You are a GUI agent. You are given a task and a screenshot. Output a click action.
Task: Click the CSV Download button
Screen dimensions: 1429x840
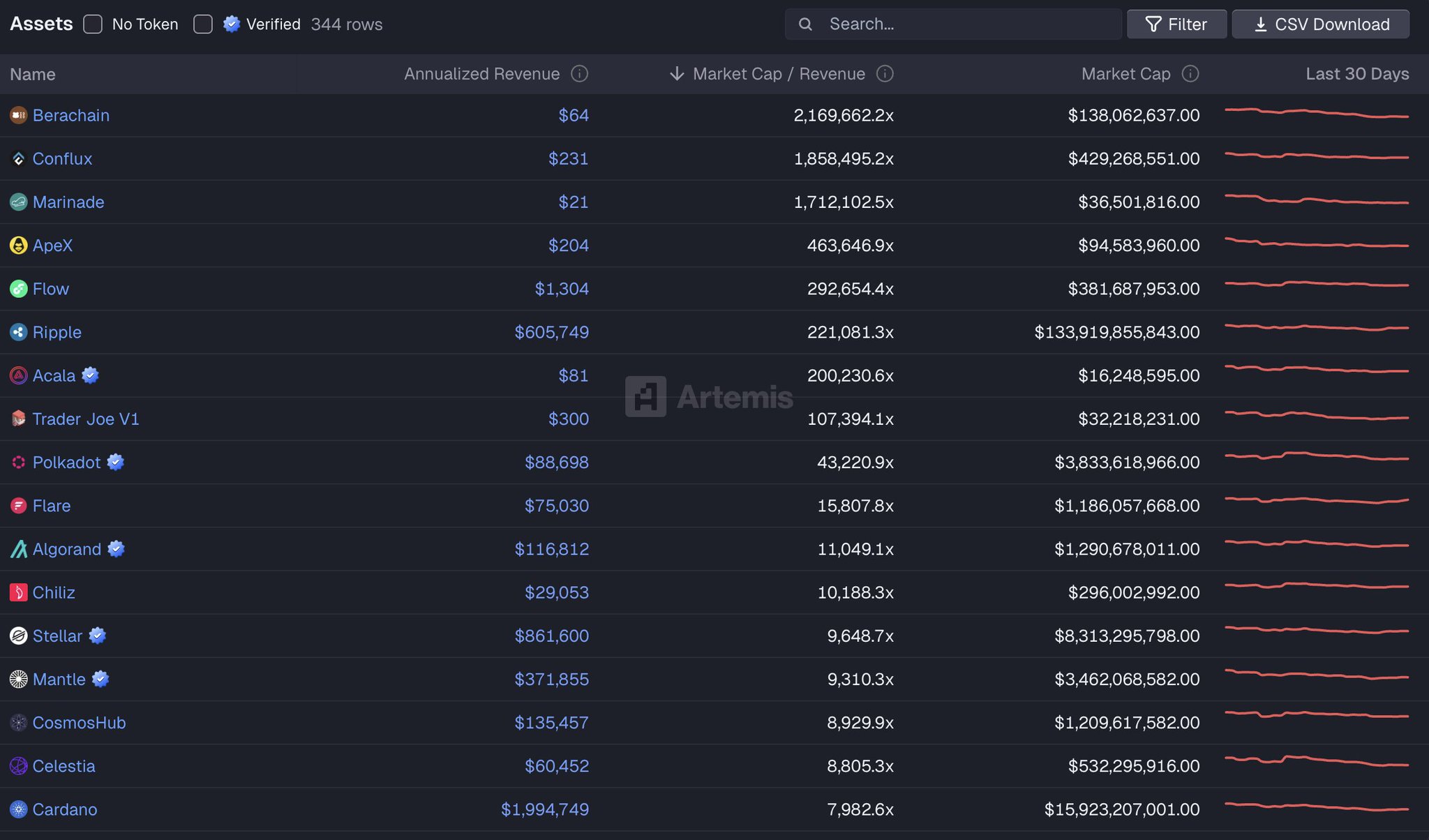(1320, 24)
